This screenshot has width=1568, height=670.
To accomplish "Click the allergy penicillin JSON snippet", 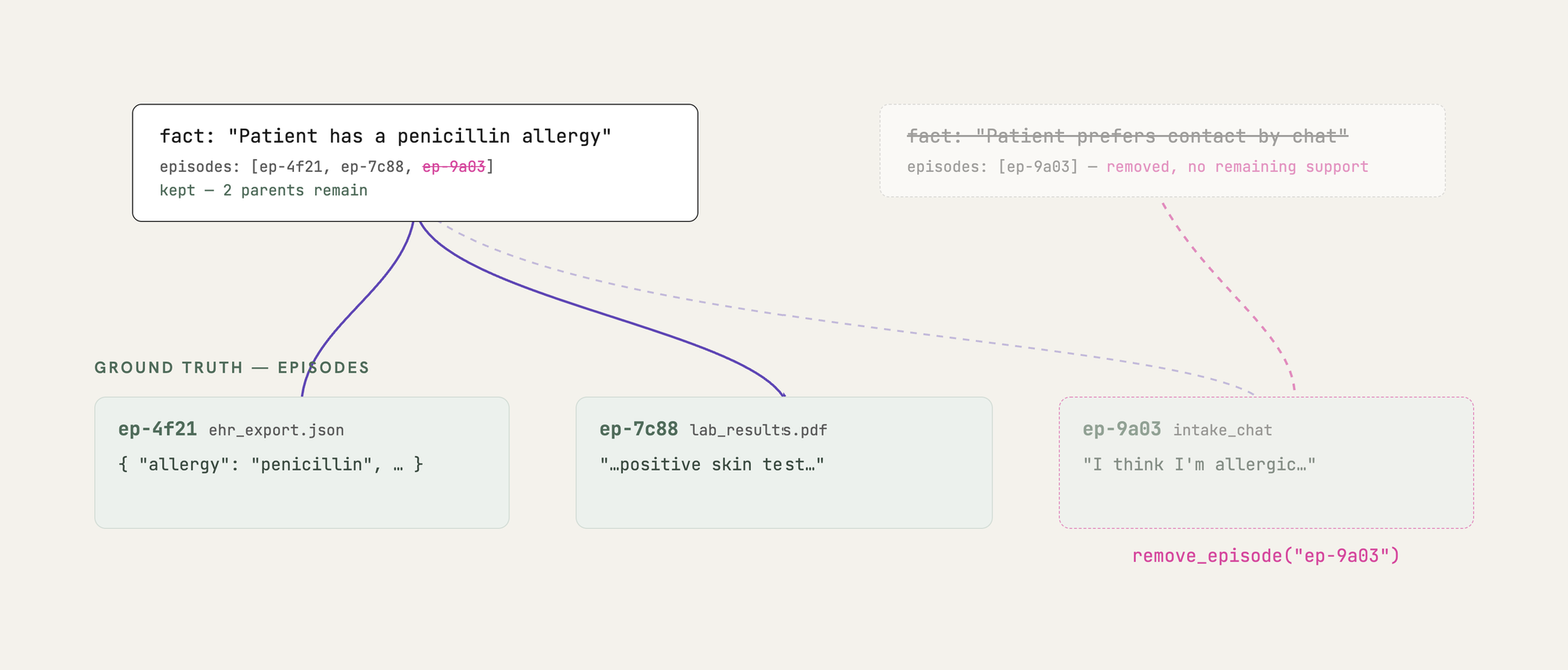I will point(271,464).
